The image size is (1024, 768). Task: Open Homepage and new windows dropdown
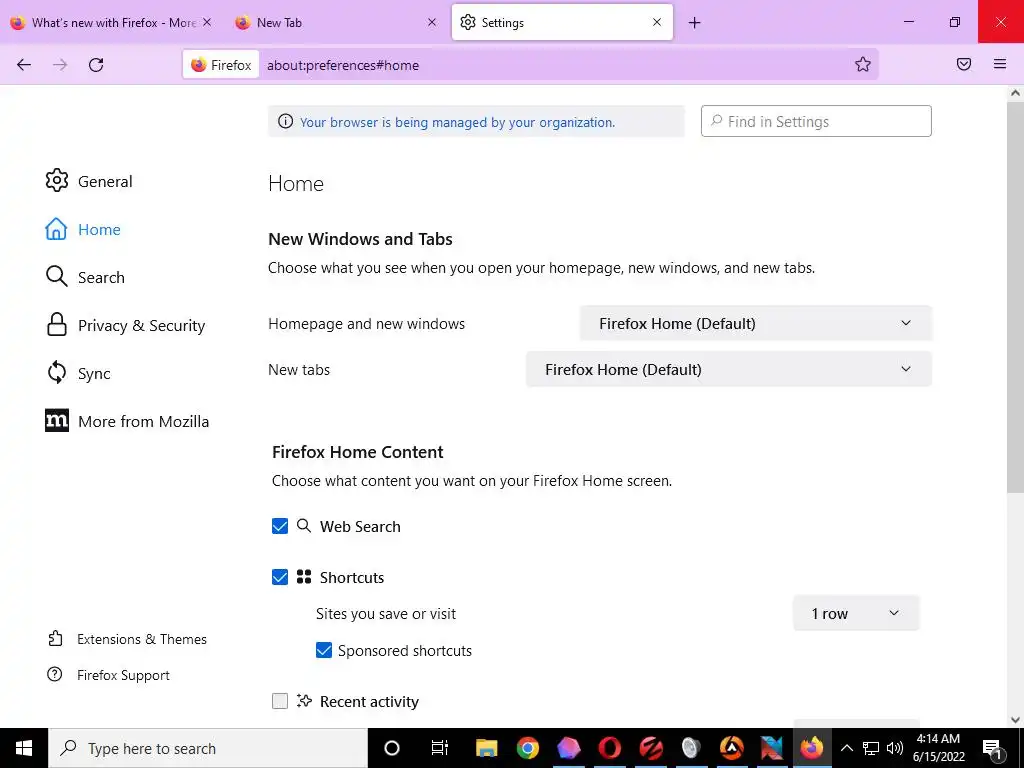point(756,323)
